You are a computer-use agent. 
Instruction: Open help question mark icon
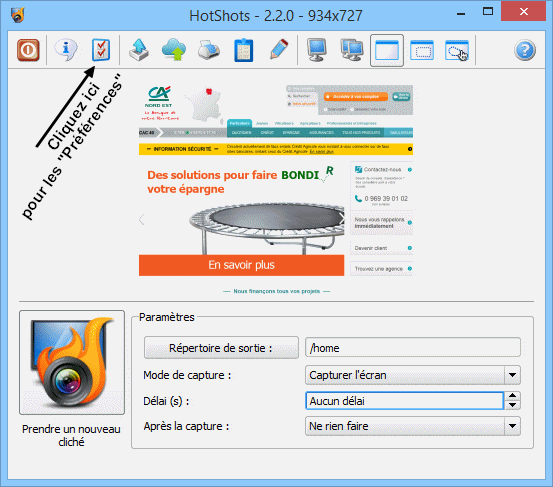tap(524, 50)
